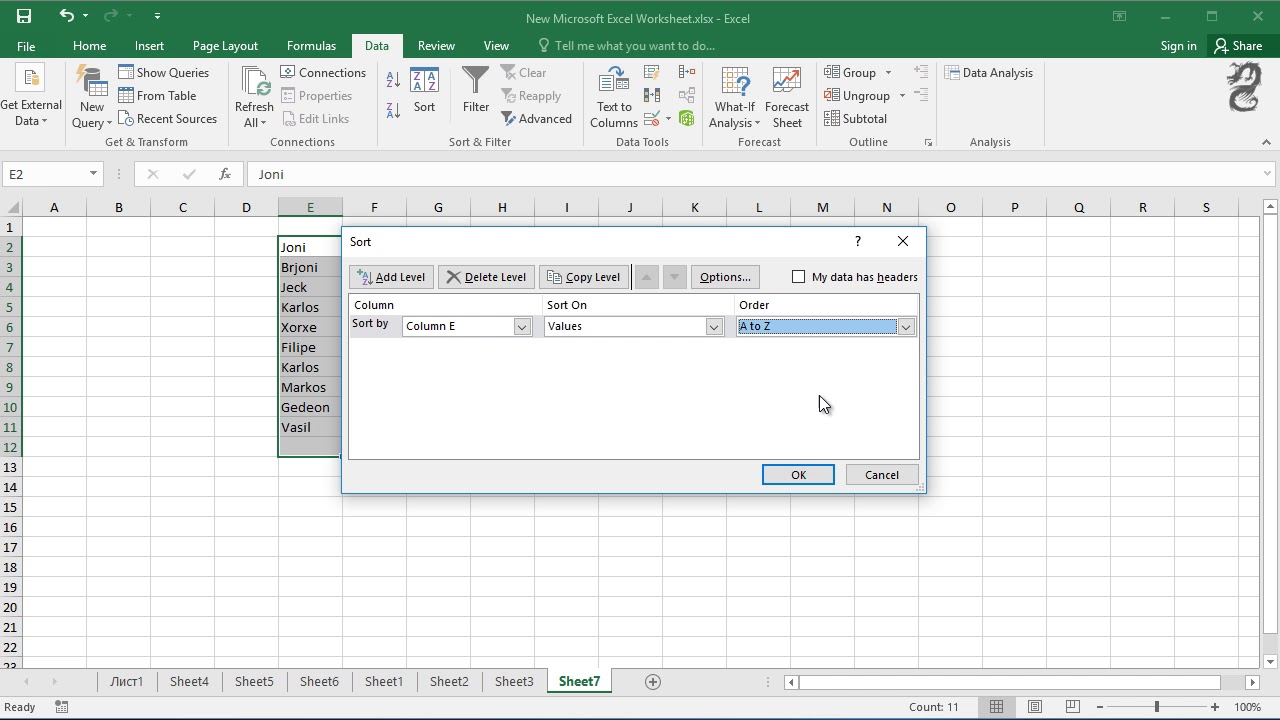The image size is (1280, 720).
Task: Switch to Home tab
Action: click(x=89, y=45)
